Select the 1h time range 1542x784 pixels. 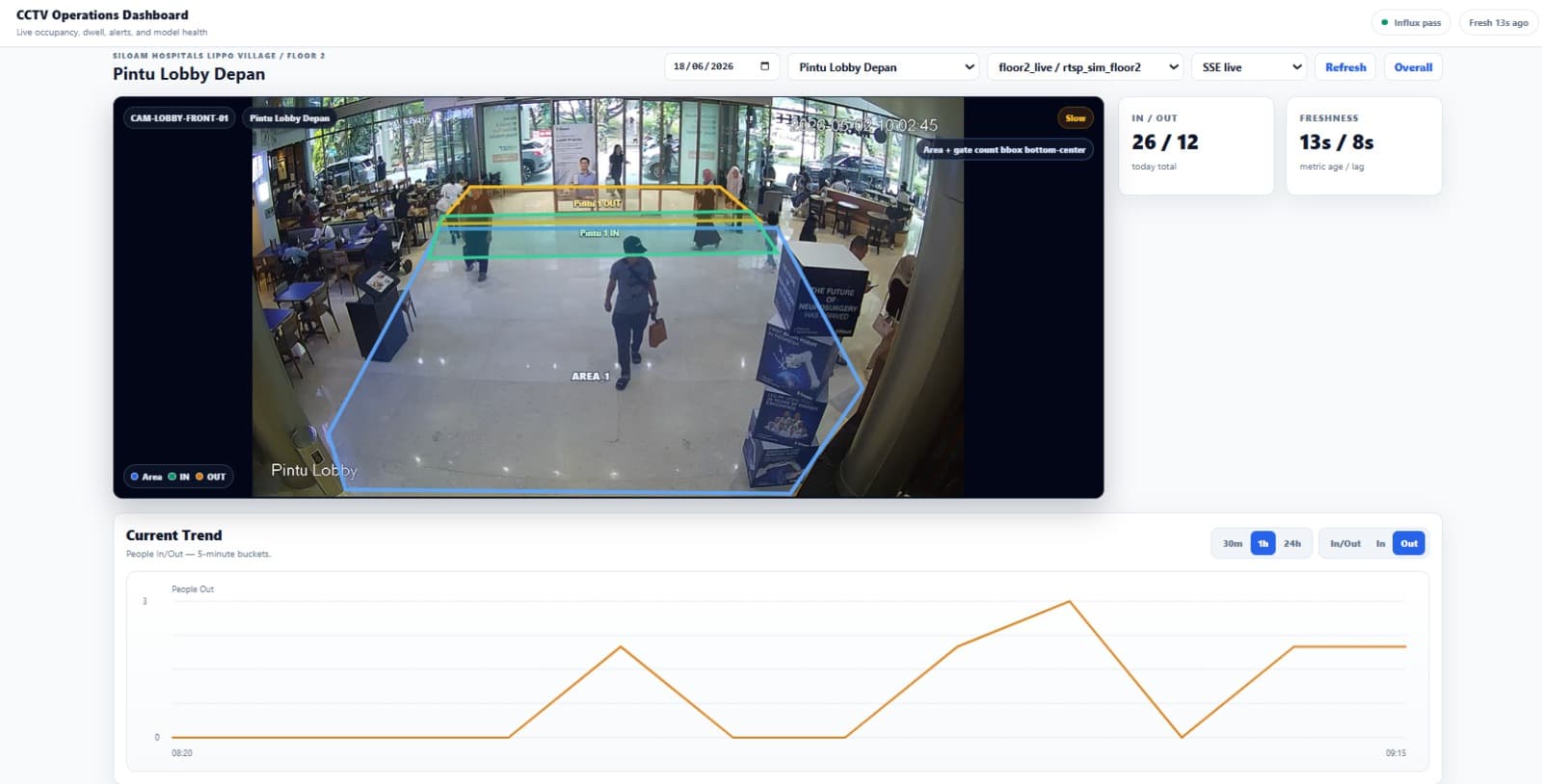[x=1263, y=543]
